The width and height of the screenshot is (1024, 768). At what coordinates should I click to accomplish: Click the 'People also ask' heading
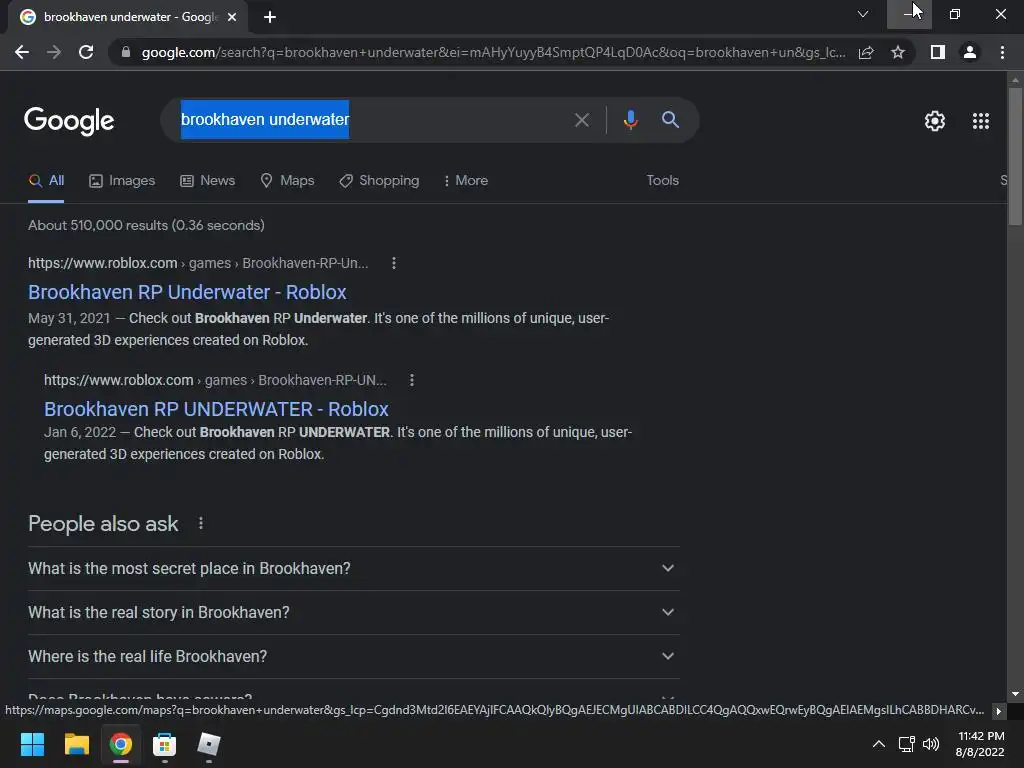103,524
